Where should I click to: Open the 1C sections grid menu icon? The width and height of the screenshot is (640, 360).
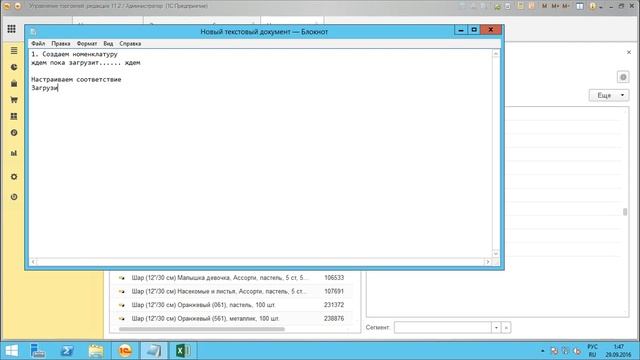click(x=11, y=29)
